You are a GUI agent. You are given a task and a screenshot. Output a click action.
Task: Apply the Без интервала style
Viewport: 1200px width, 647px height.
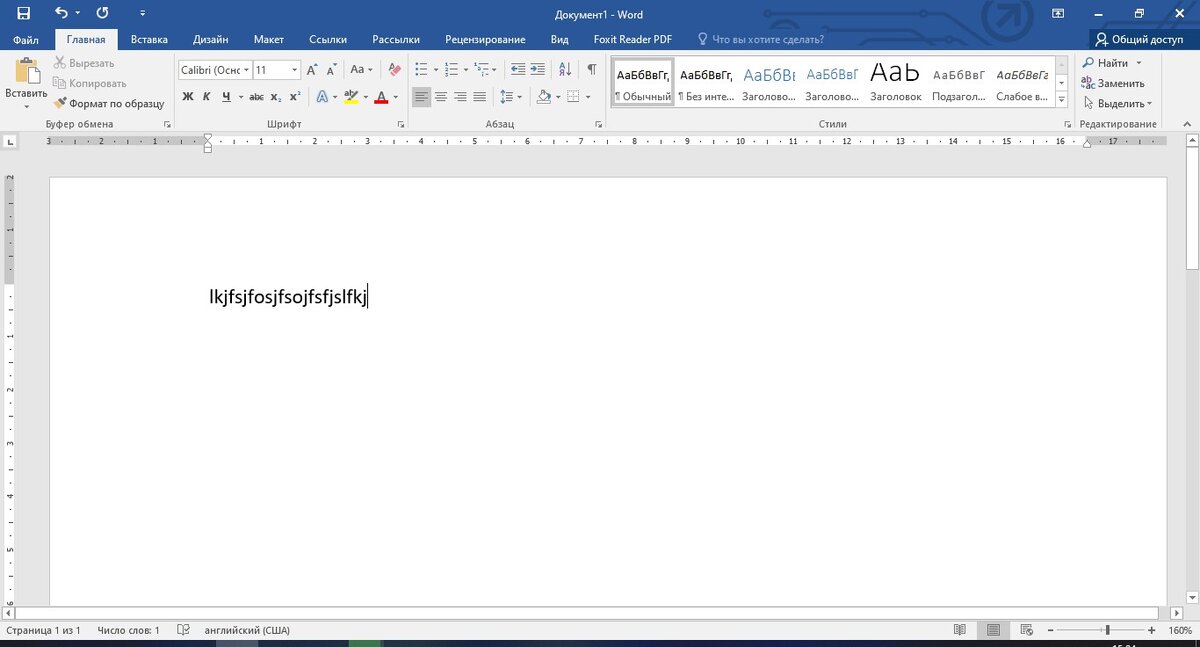(706, 84)
